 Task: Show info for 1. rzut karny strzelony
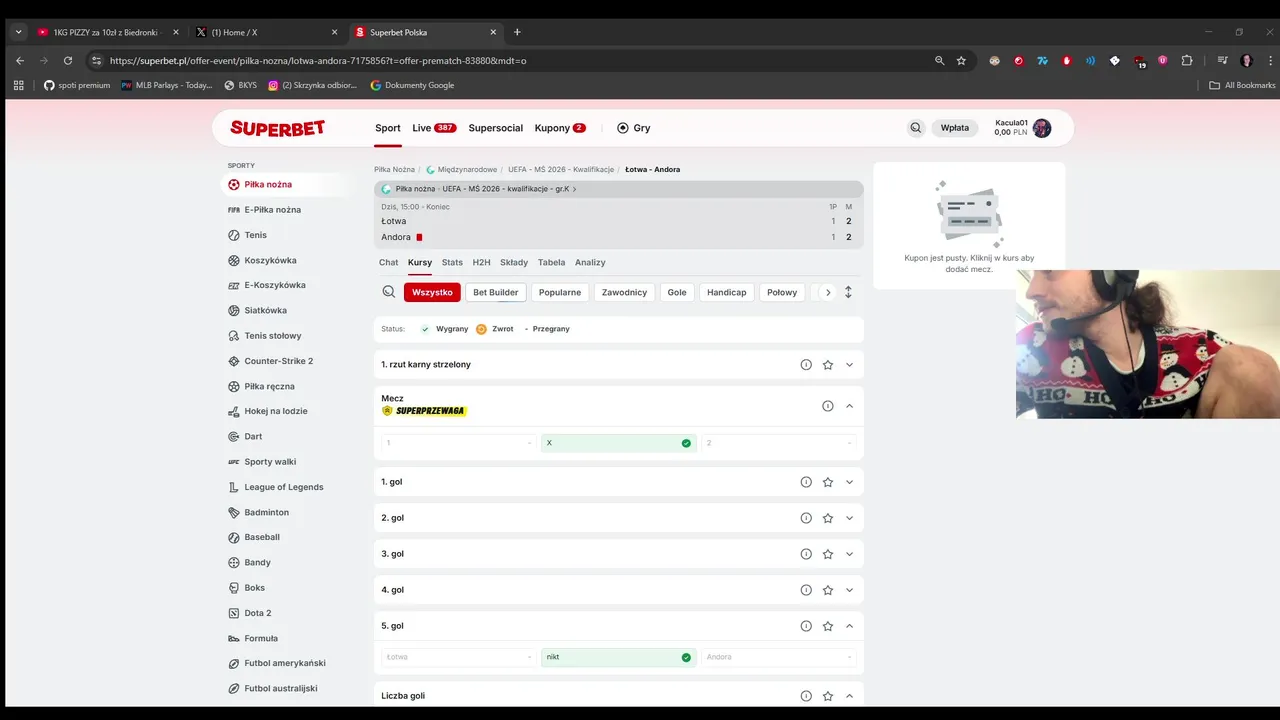[x=806, y=365]
